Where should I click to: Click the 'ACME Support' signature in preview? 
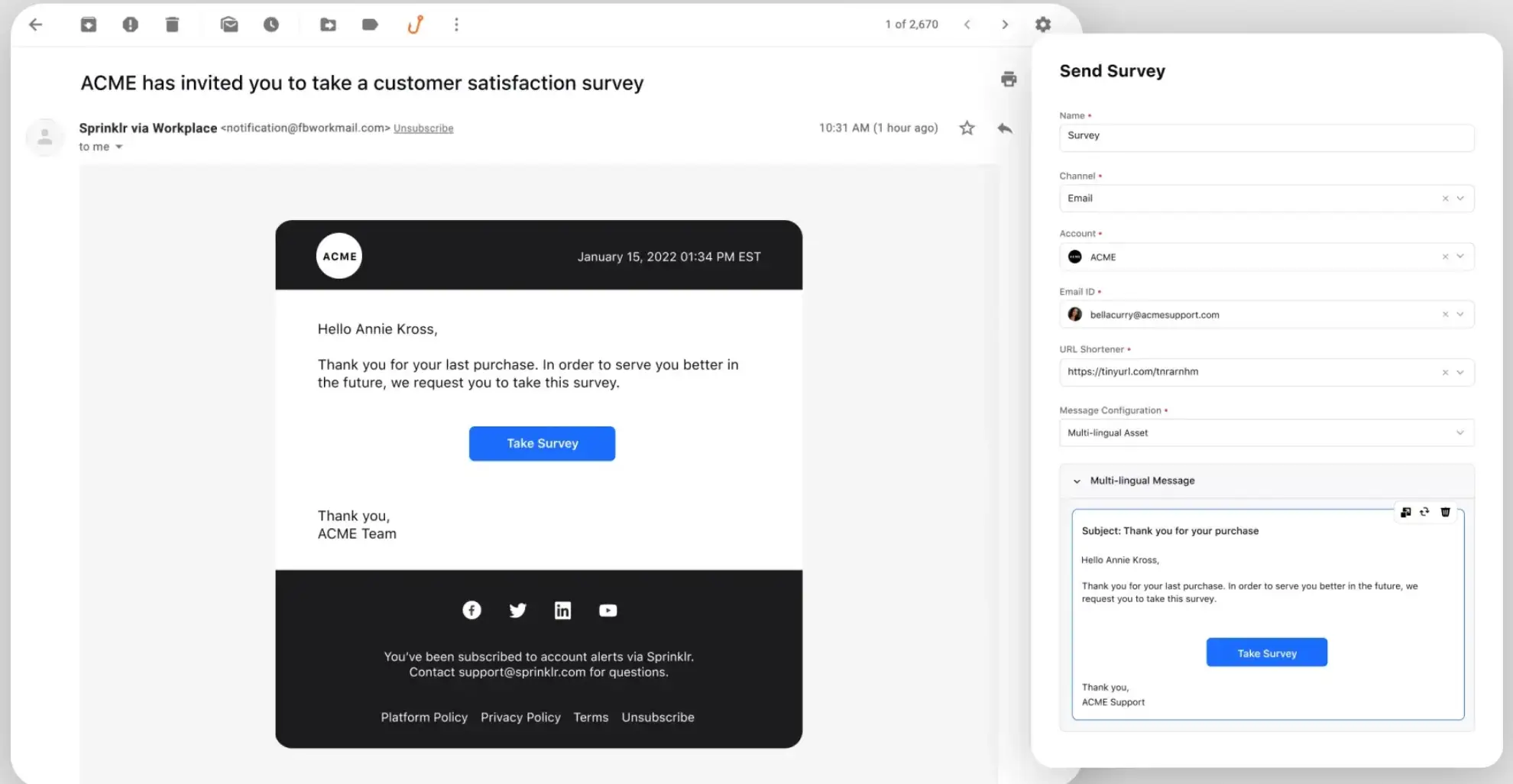point(1113,701)
